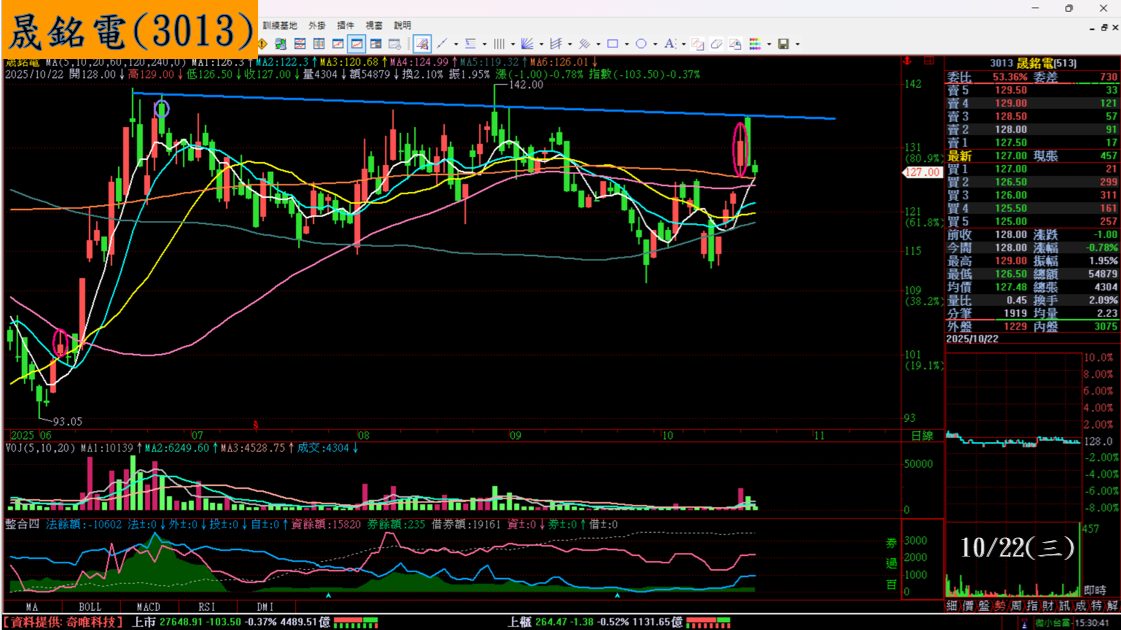Click the 日線 daily chart period label
This screenshot has height=630, width=1121.
(923, 436)
